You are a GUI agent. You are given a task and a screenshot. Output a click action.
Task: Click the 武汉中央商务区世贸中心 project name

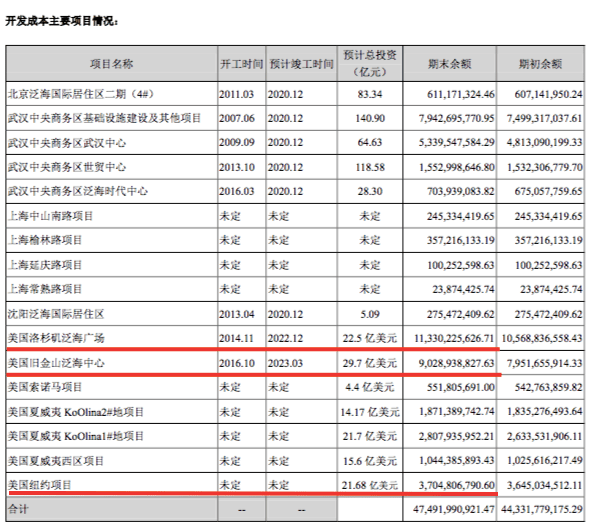pos(67,167)
